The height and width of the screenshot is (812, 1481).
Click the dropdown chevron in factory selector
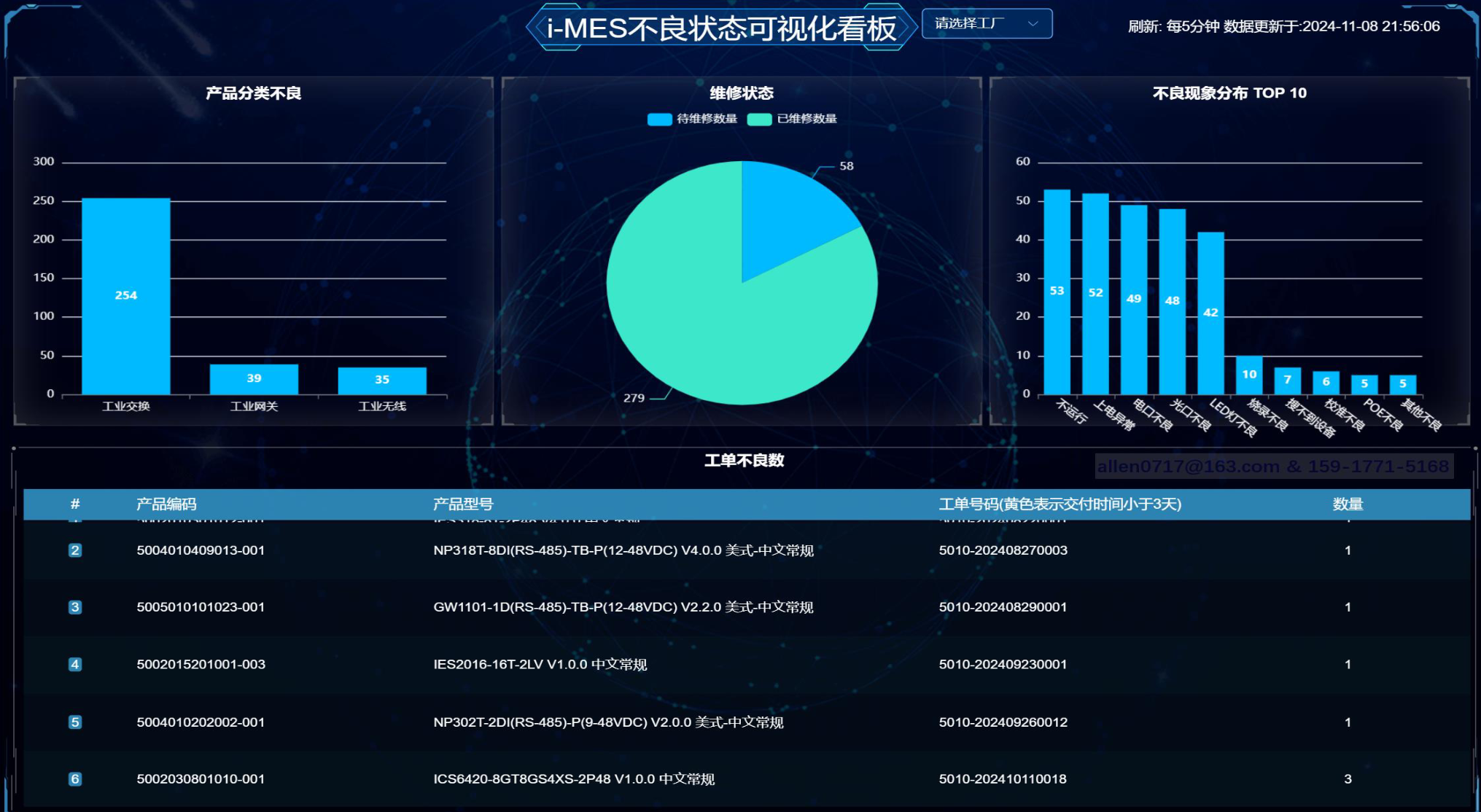(1033, 23)
